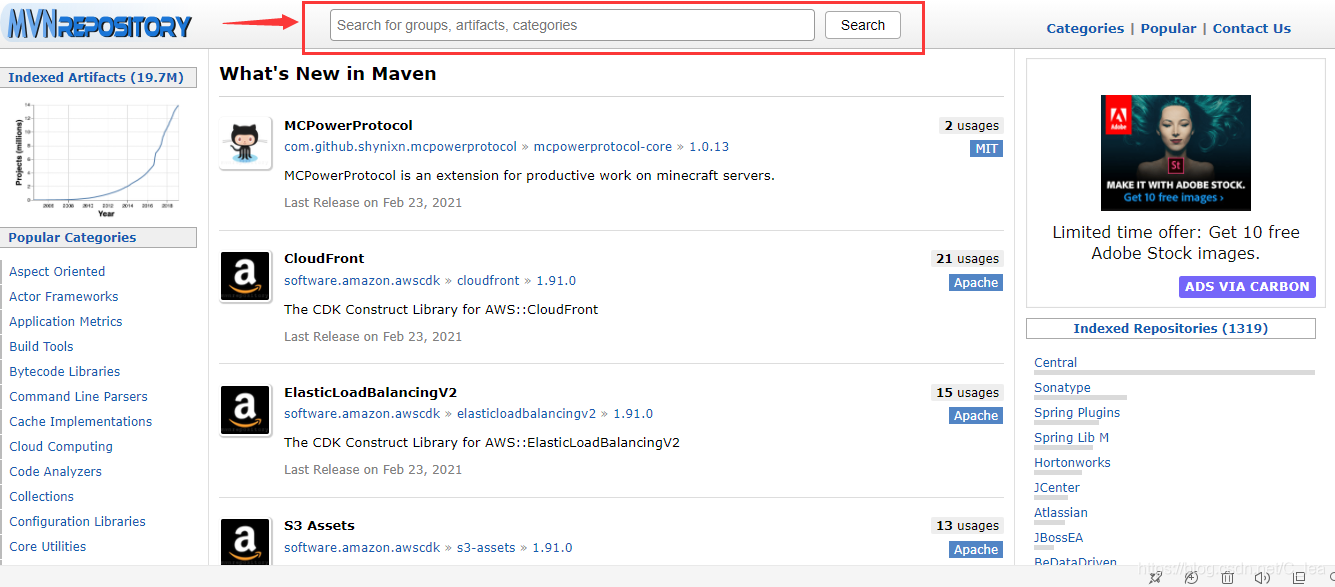Click the CloudFront Amazon logo icon
The height and width of the screenshot is (587, 1335).
[245, 276]
